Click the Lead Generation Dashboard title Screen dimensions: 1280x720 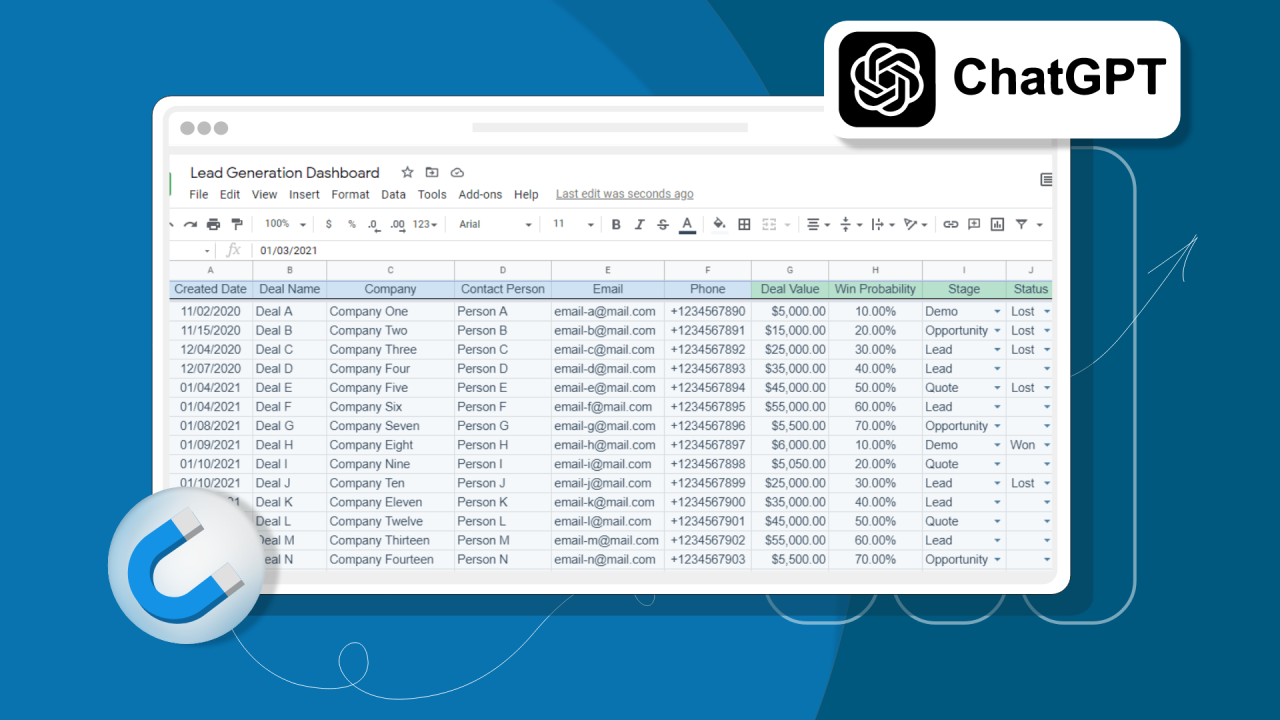point(285,172)
